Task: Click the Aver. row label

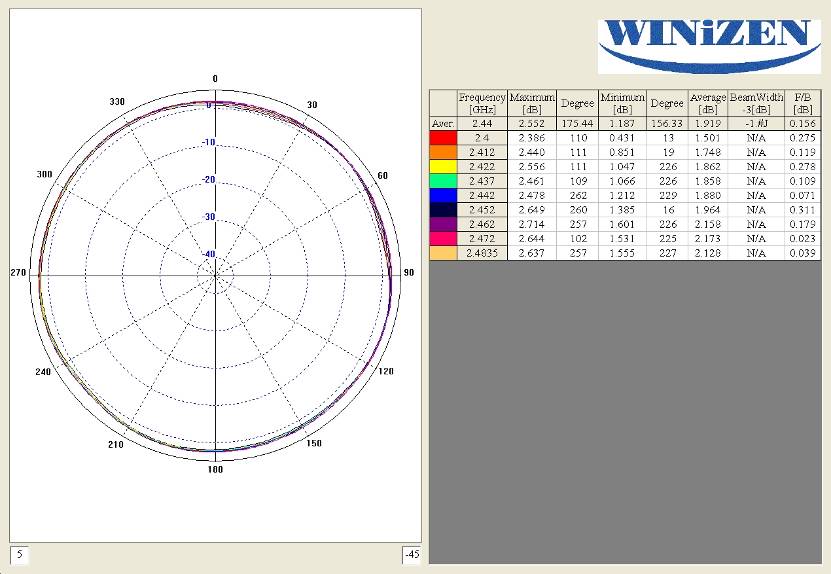Action: (x=443, y=123)
